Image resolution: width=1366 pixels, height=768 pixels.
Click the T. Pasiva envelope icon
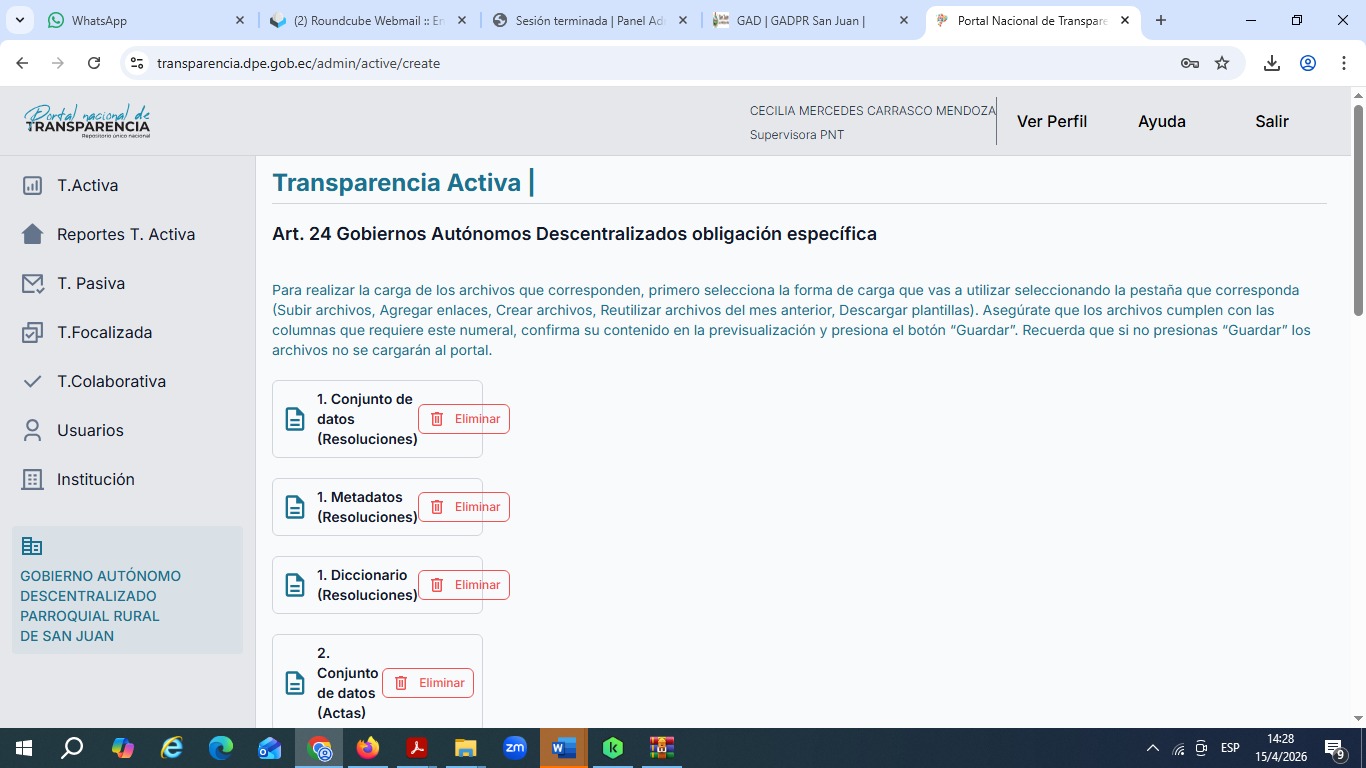tap(32, 283)
